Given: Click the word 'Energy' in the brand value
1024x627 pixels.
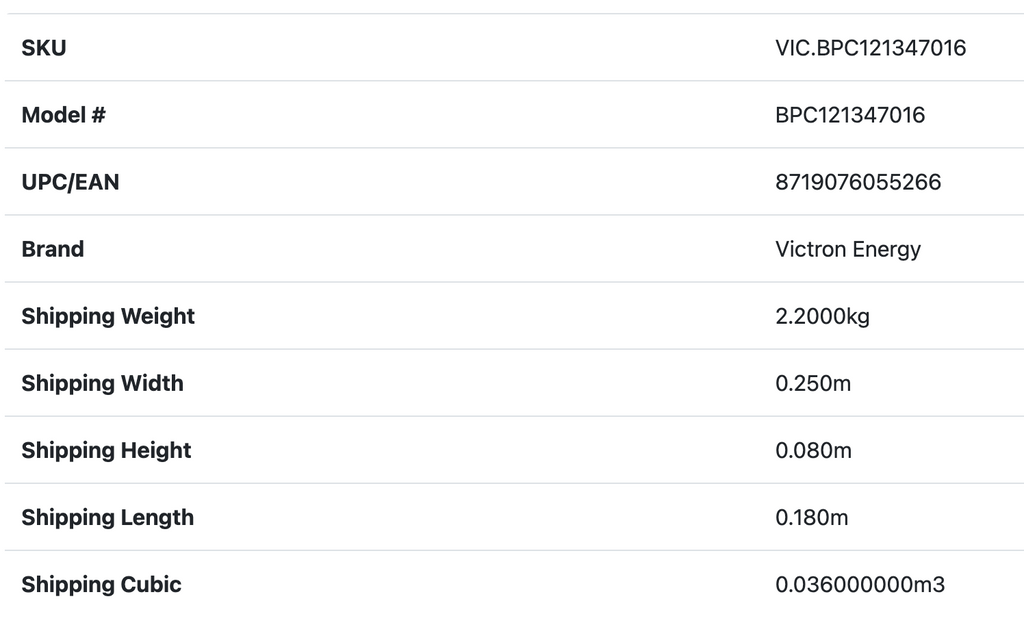Looking at the screenshot, I should point(886,249).
